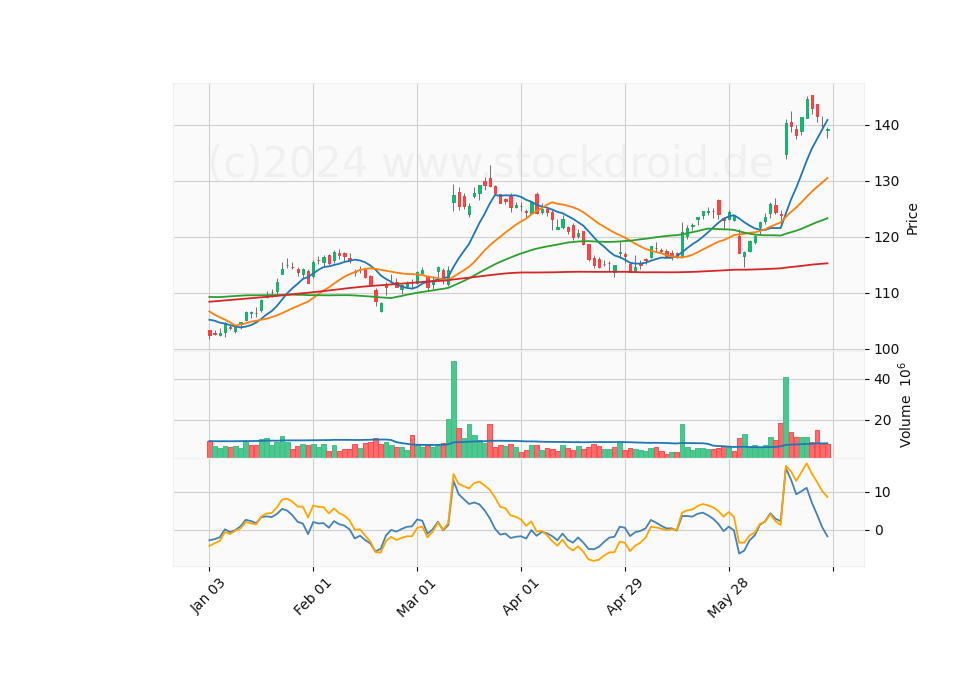Viewport: 960px width, 690px height.
Task: Click the 120 price axis tick label
Action: coord(886,238)
